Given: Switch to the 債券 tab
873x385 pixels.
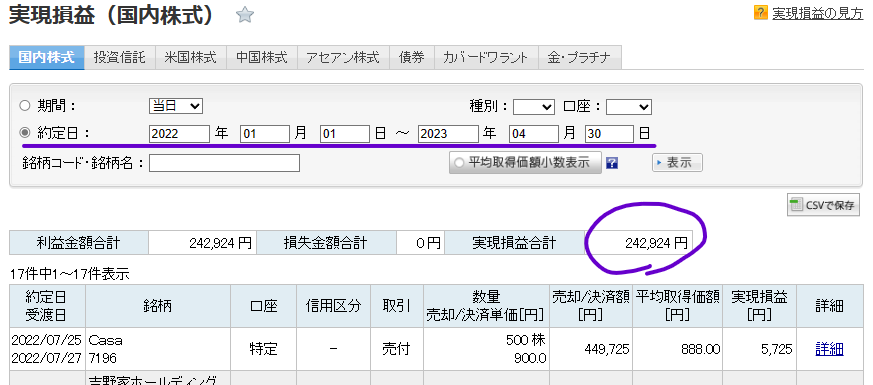Looking at the screenshot, I should click(411, 57).
